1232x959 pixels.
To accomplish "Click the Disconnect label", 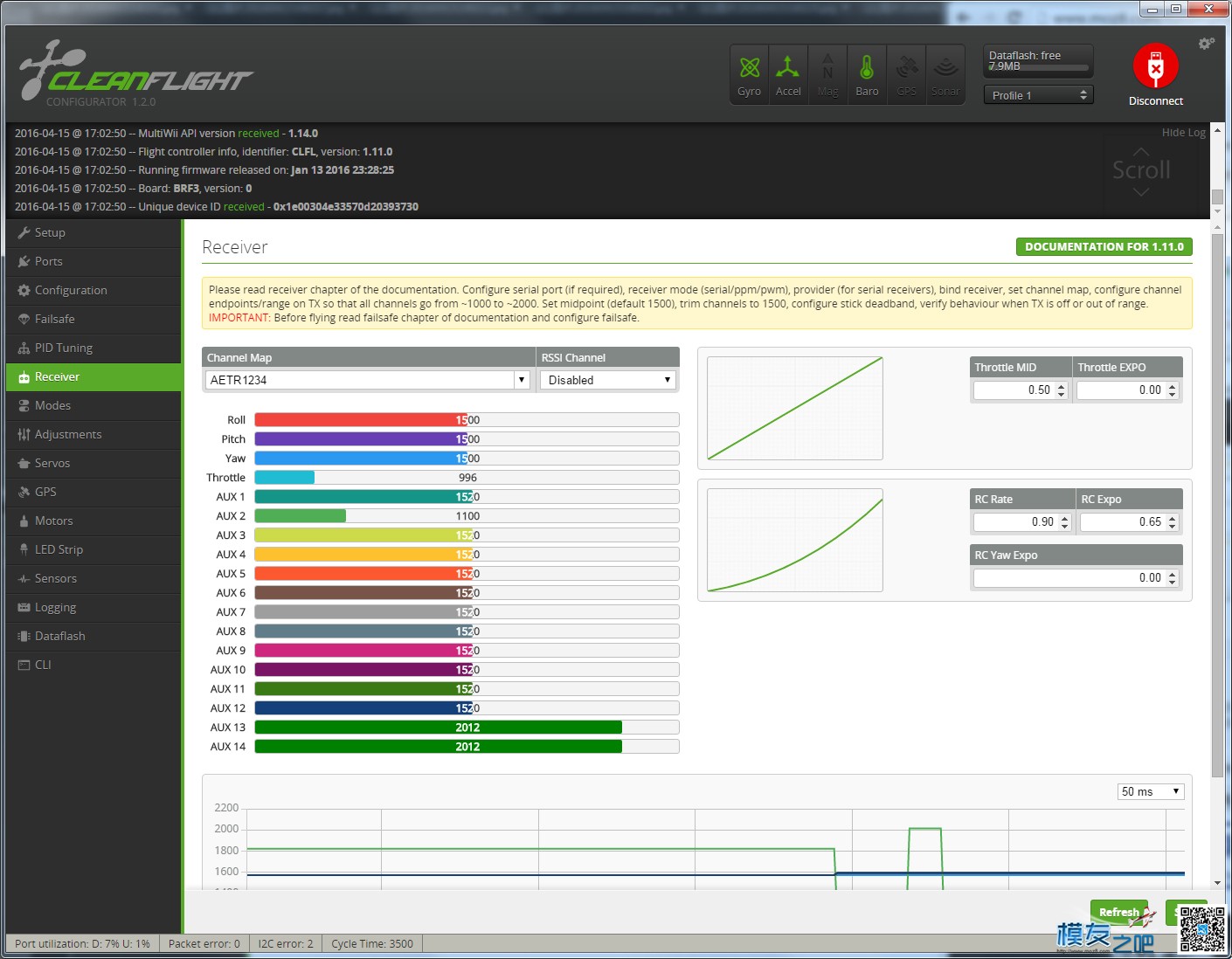I will coord(1155,101).
